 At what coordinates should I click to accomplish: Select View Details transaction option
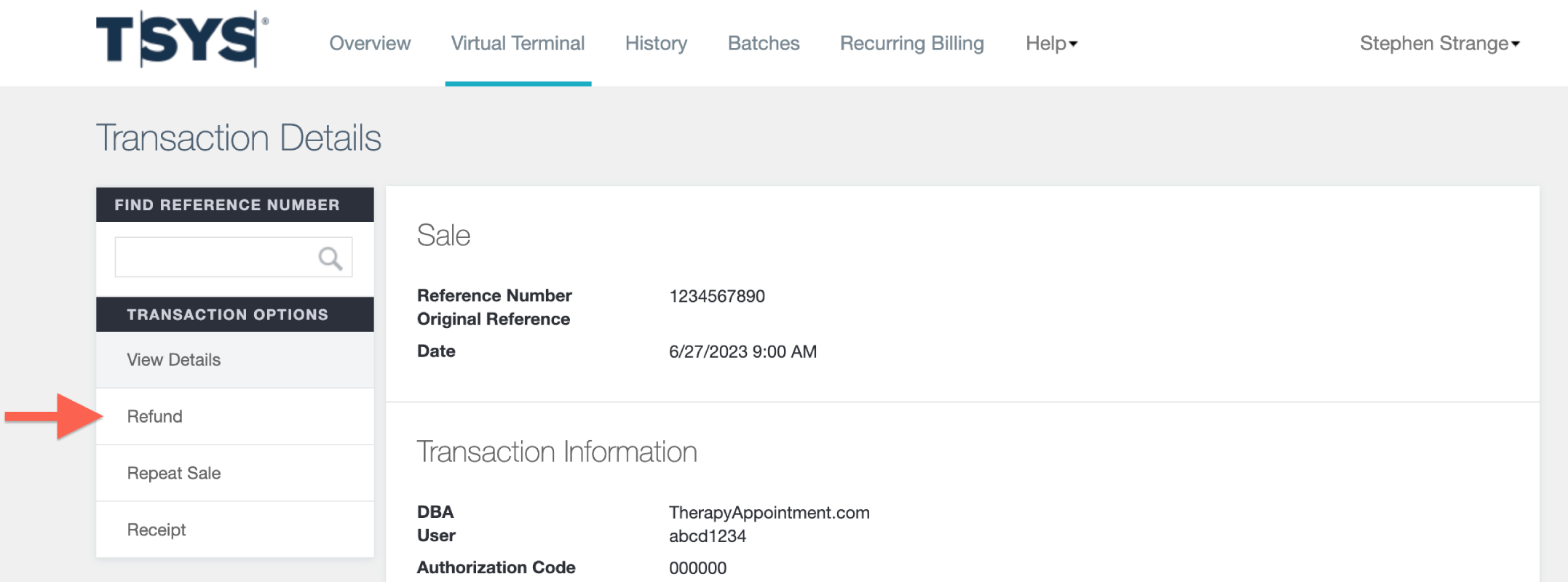(234, 359)
